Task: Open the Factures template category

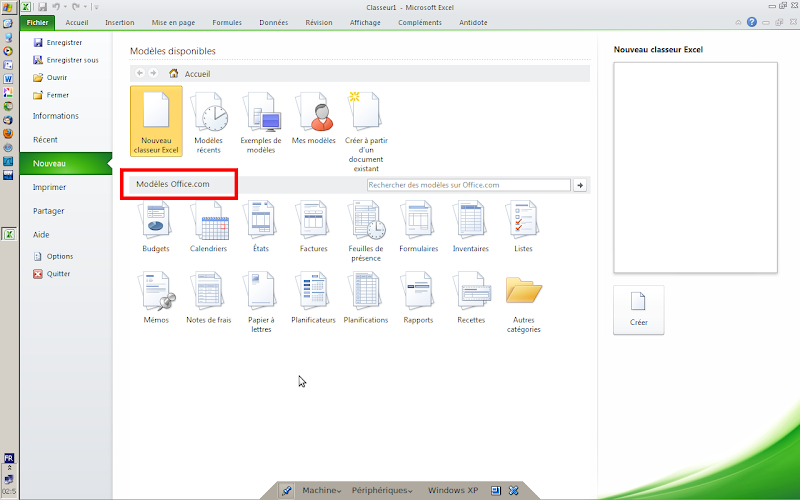Action: [313, 227]
